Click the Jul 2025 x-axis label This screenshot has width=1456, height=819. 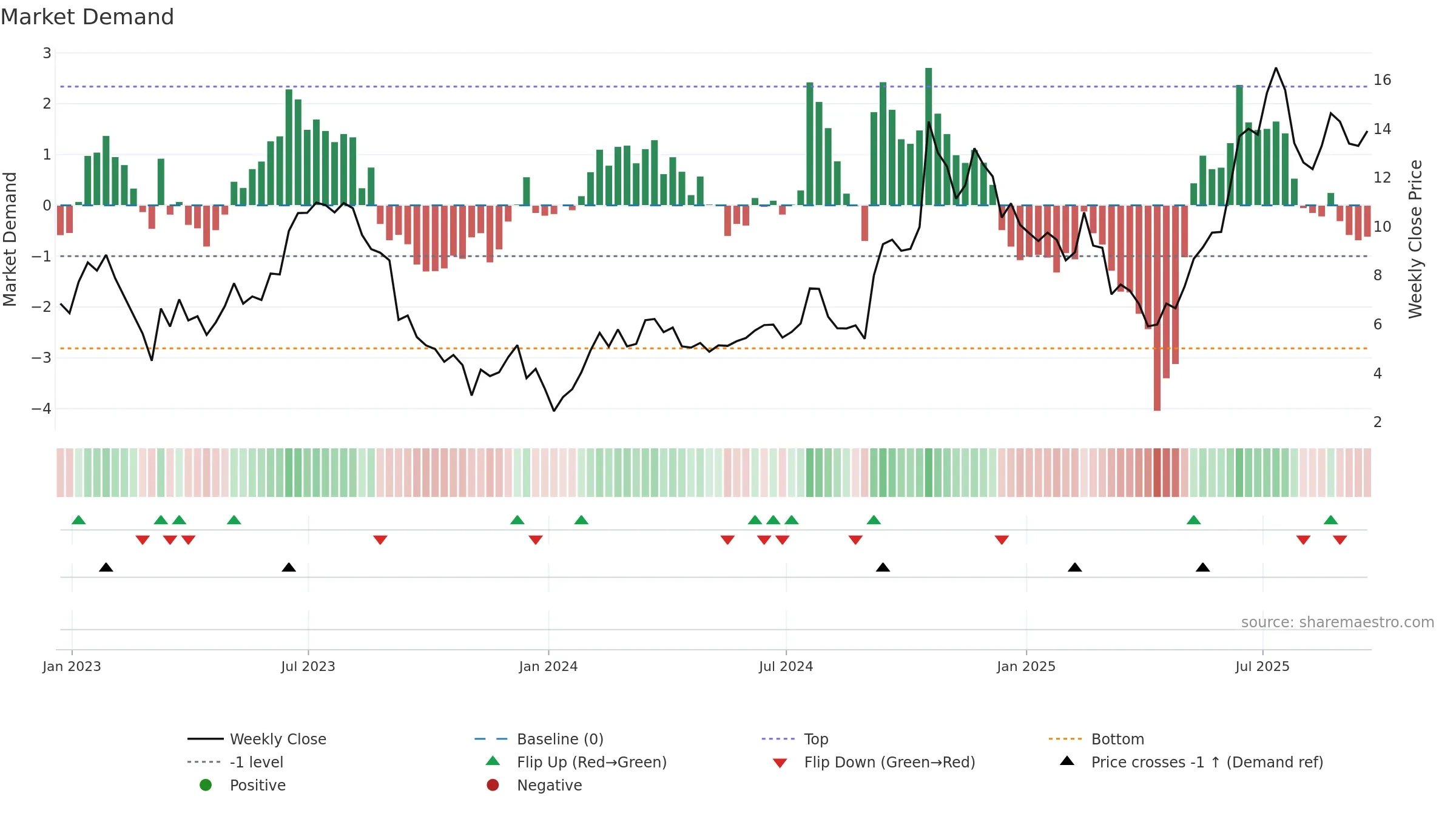[x=1262, y=666]
